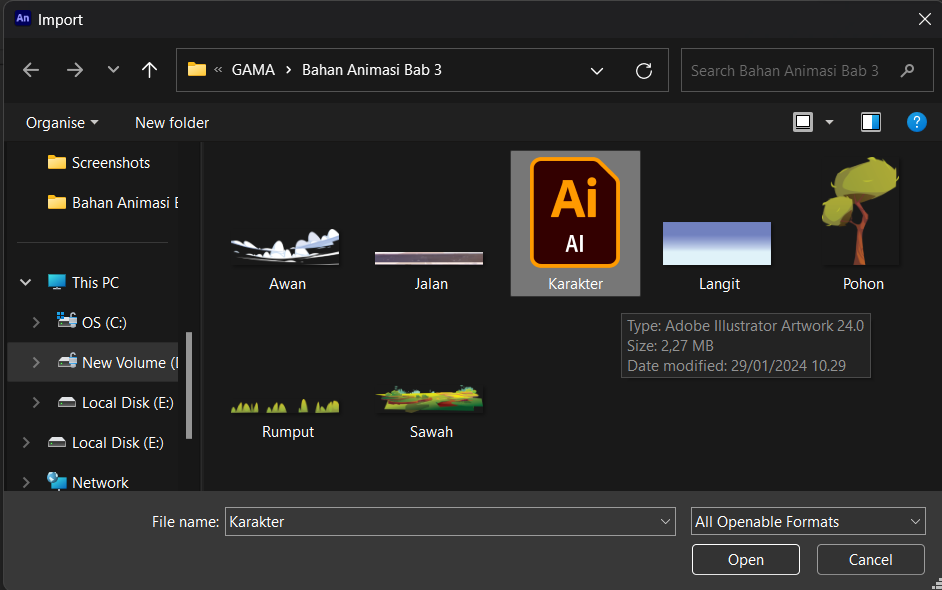Click the forward navigation arrow
Image resolution: width=942 pixels, height=590 pixels.
pos(74,70)
